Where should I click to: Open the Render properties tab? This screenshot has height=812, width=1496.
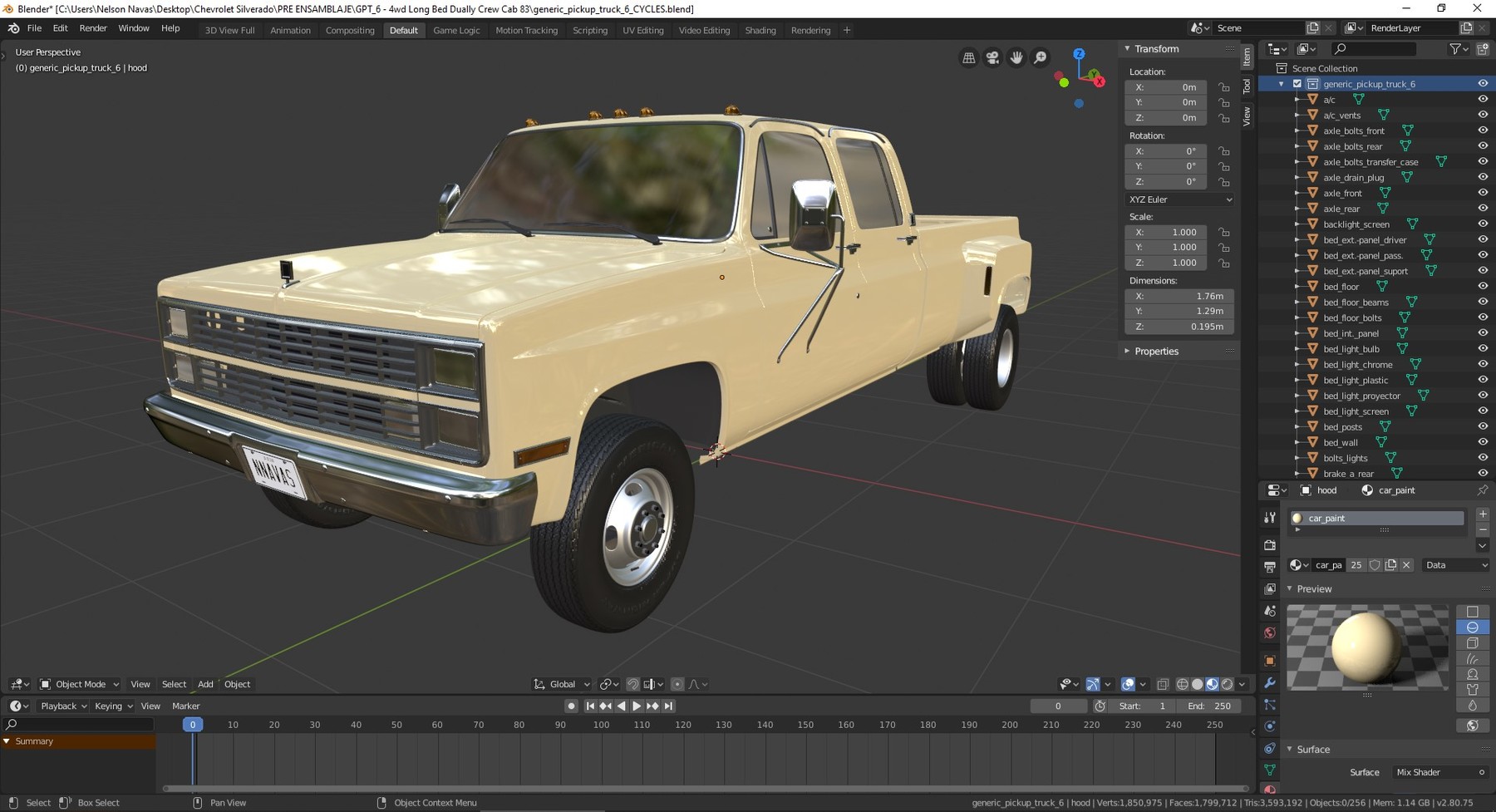pos(1269,544)
